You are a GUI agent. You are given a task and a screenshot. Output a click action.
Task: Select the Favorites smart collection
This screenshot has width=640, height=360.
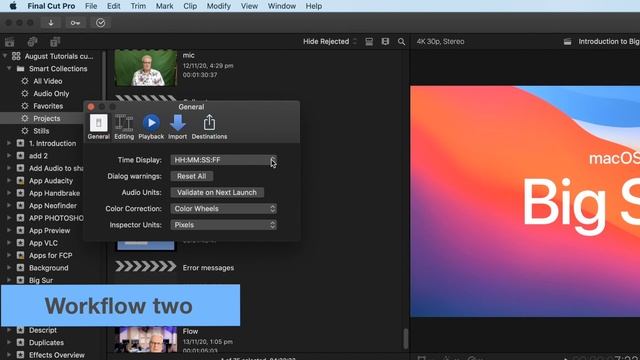tap(48, 106)
